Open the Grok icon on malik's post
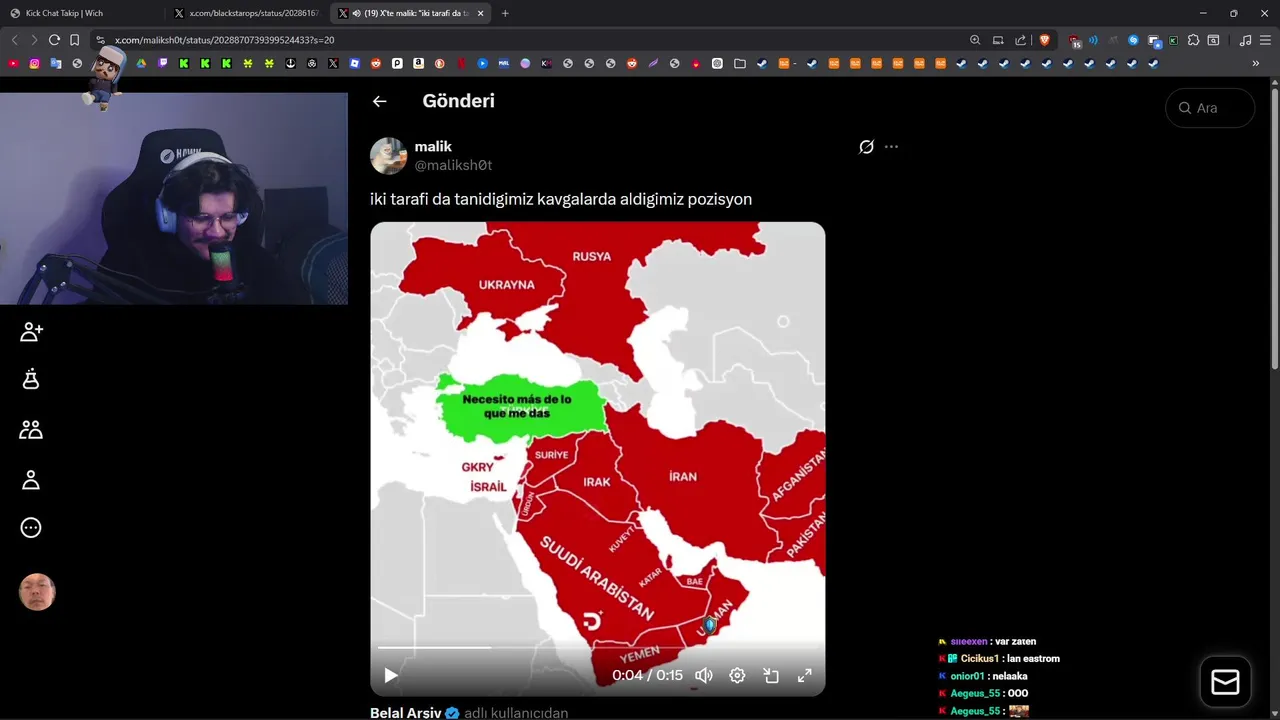 tap(866, 147)
